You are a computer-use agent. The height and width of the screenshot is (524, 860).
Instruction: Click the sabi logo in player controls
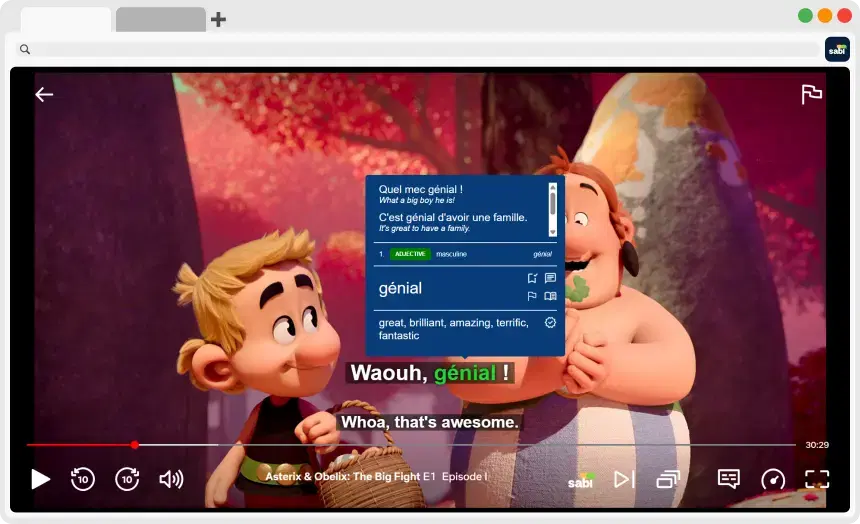tap(581, 481)
